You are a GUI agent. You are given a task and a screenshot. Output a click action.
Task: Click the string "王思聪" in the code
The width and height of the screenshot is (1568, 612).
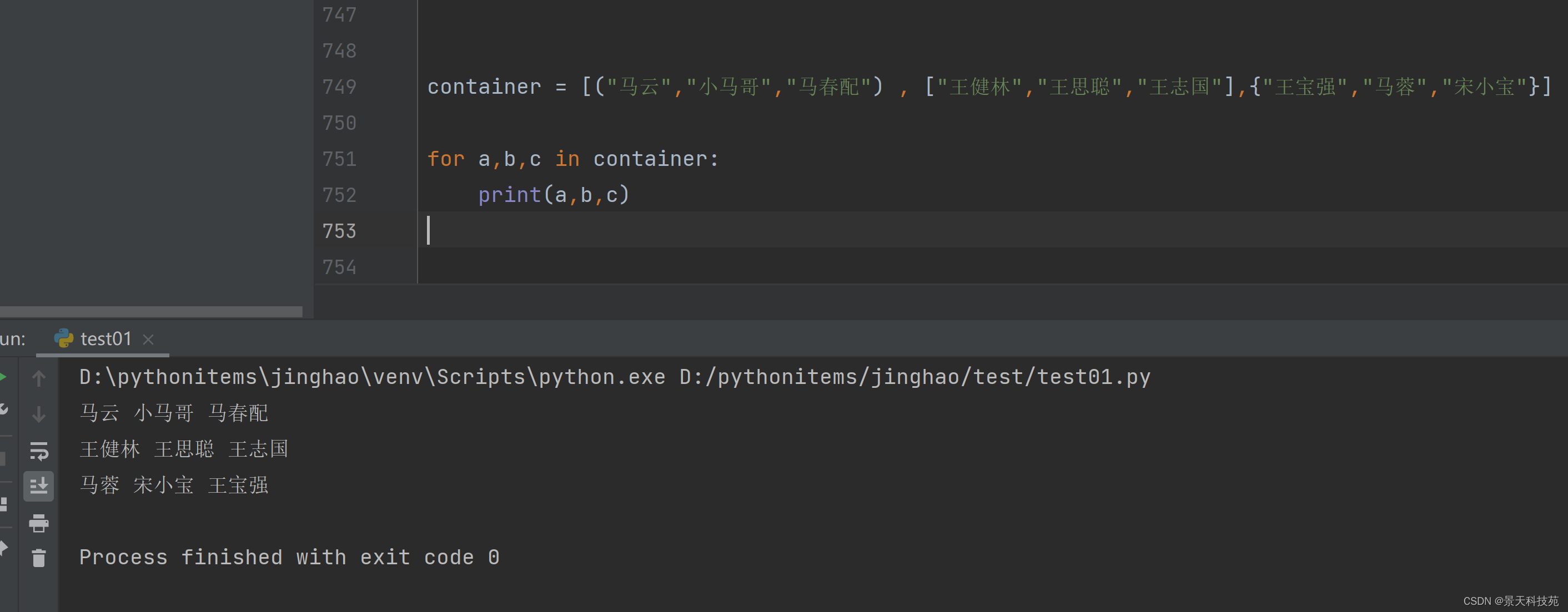[x=1079, y=87]
